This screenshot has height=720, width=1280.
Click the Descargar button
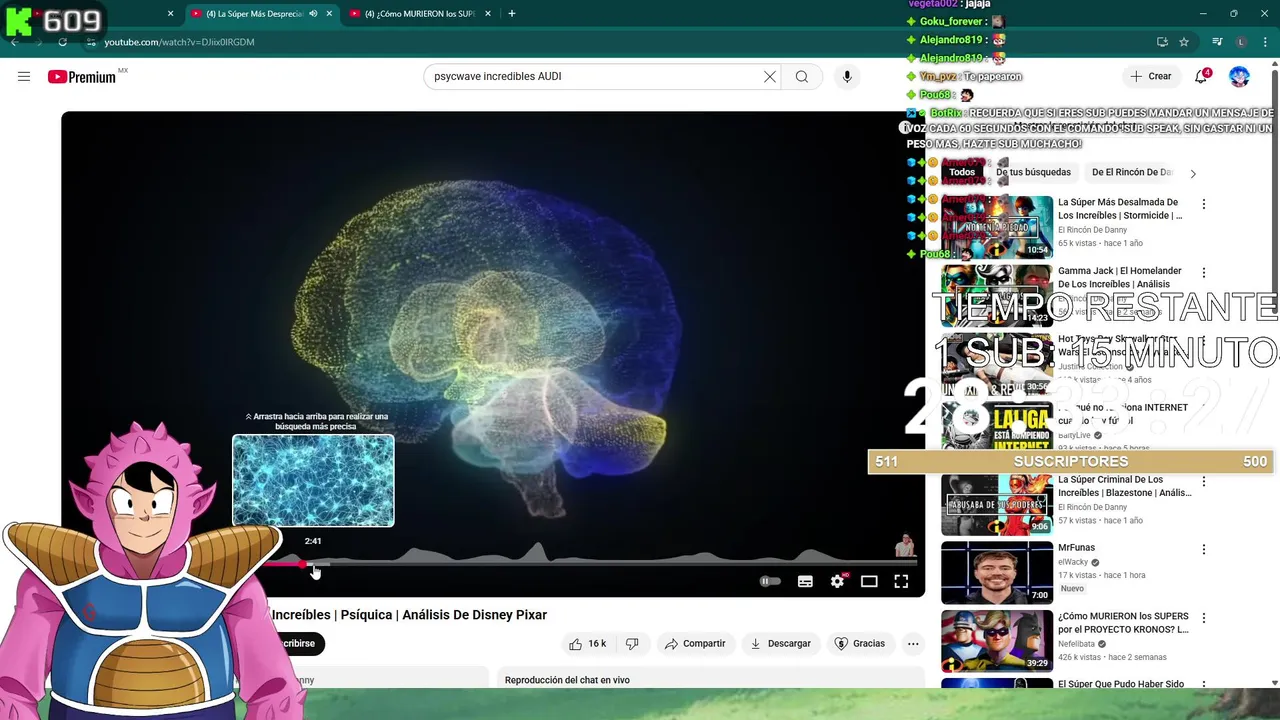pos(780,643)
